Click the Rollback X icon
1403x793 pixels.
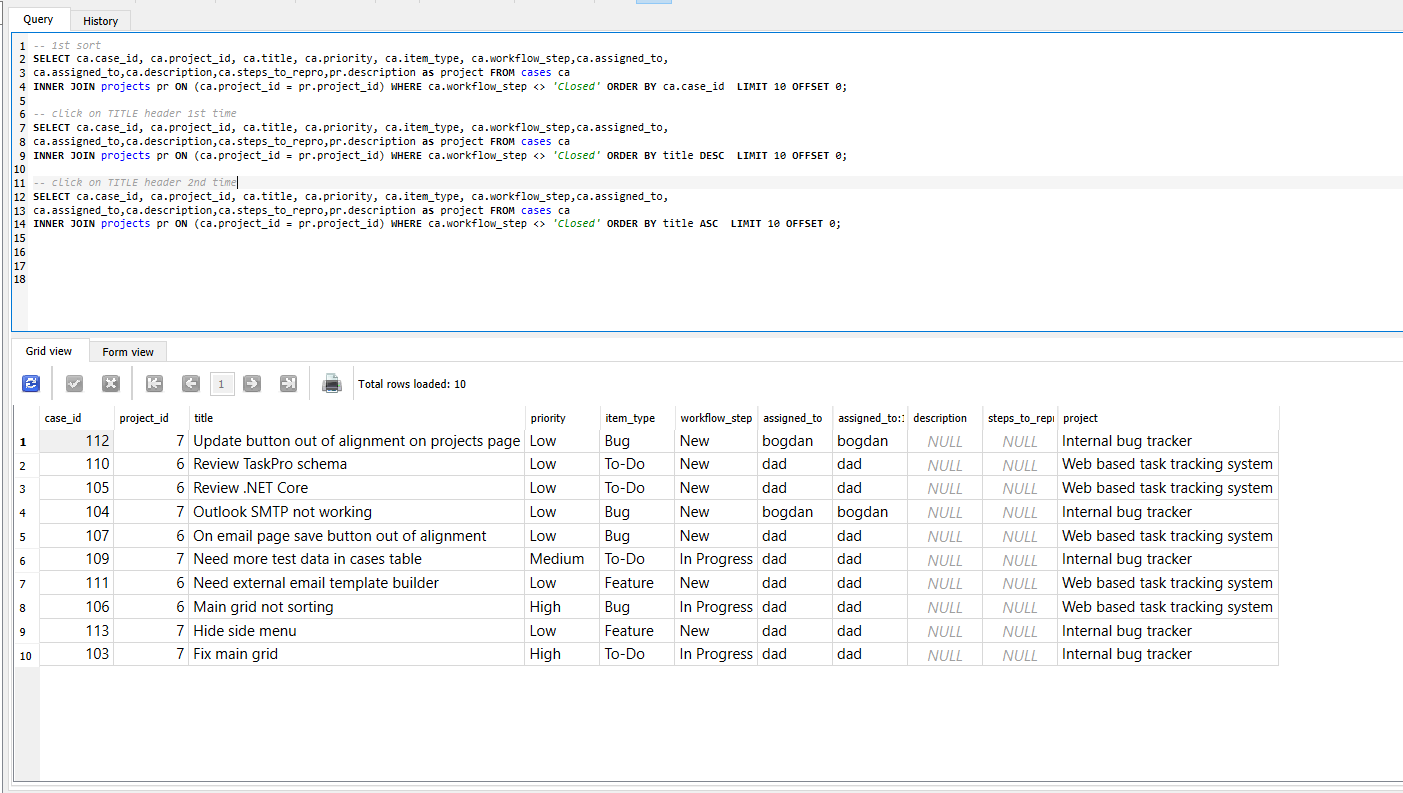pos(111,384)
